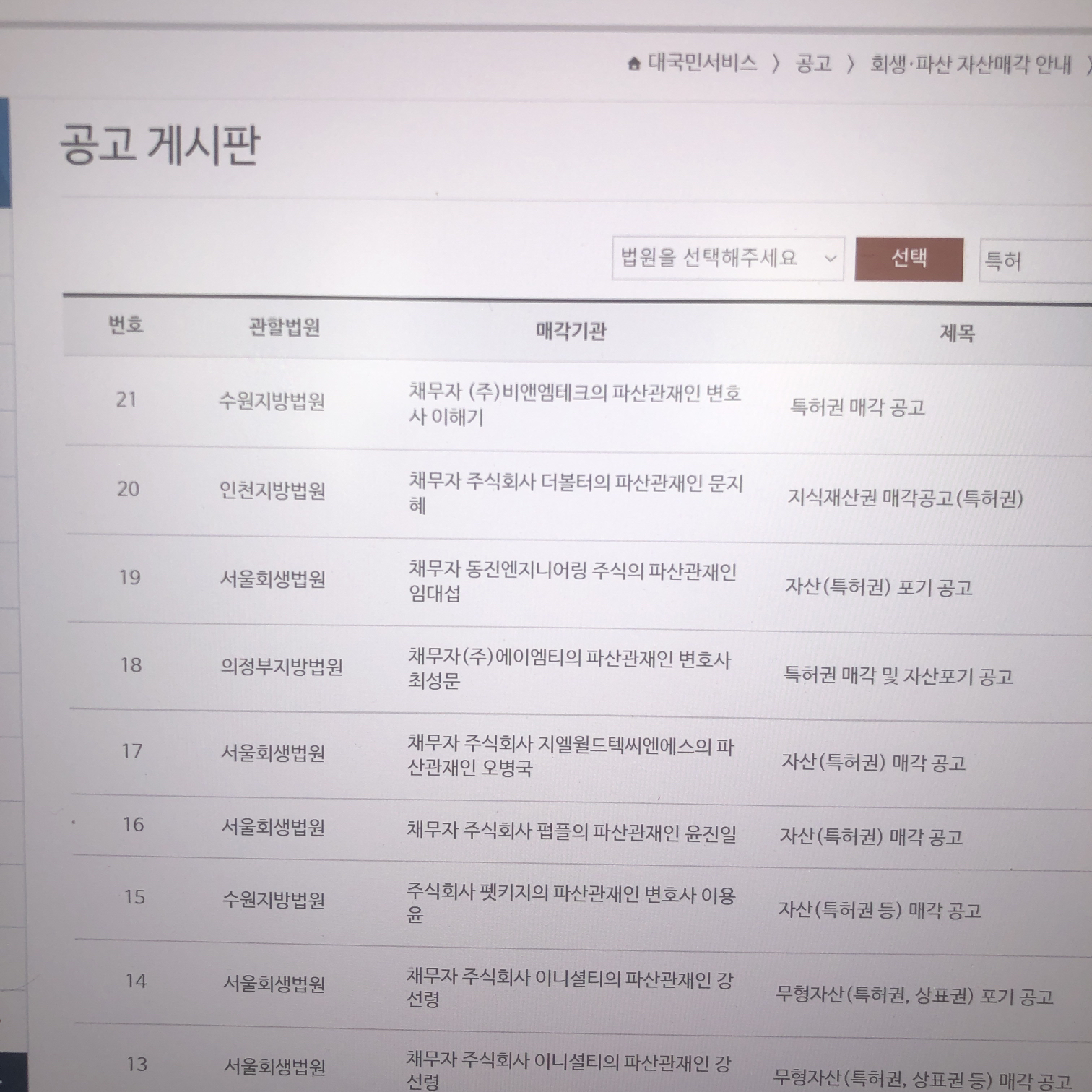This screenshot has height=1092, width=1092.
Task: Open the 자산(특허권 등) 매각 공고 post
Action: (x=880, y=910)
